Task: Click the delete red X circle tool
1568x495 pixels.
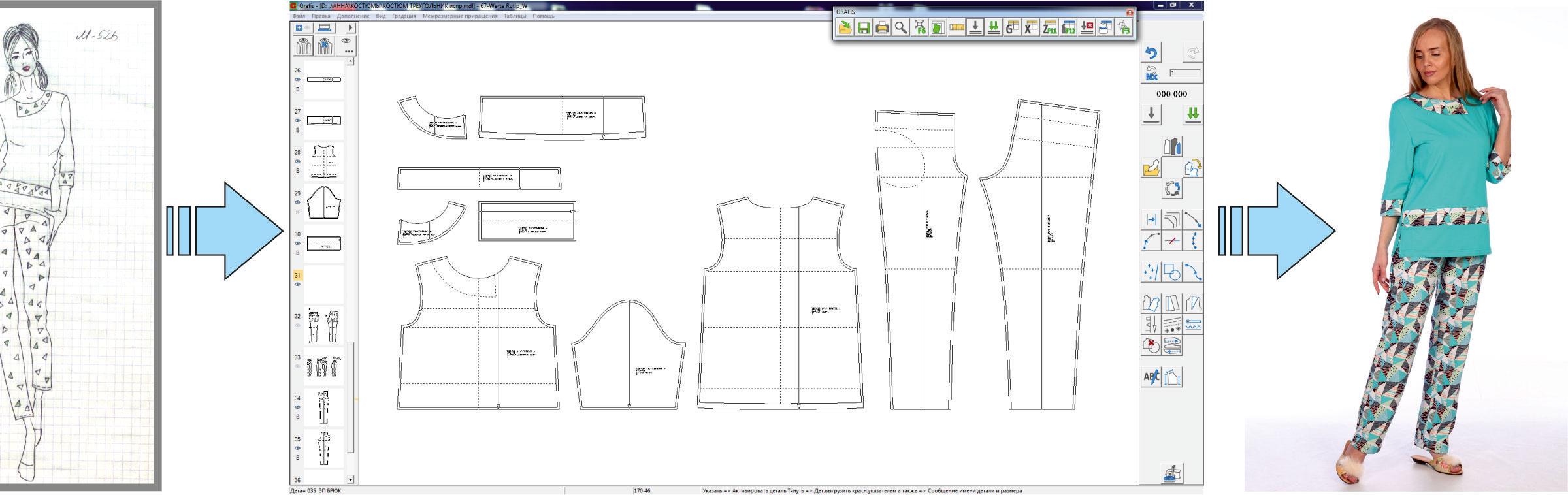Action: pyautogui.click(x=1152, y=345)
